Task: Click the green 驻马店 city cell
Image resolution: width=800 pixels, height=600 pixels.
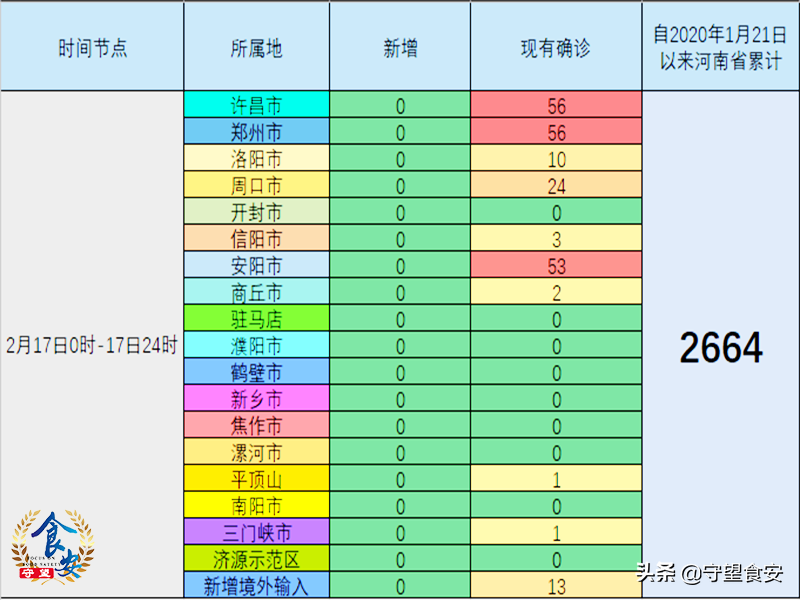Action: coord(256,319)
